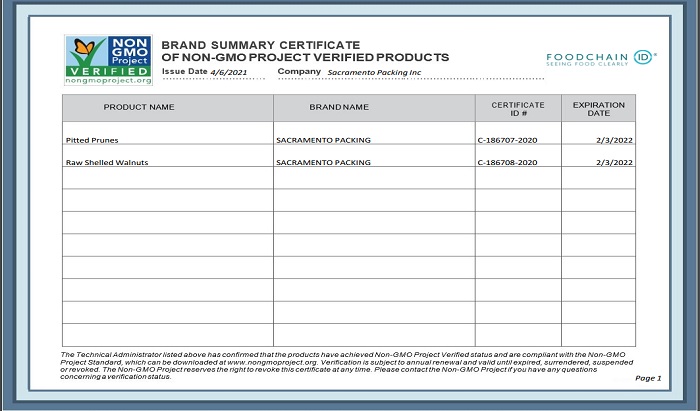Select the BRAND NAME column header
This screenshot has width=700, height=411.
tap(338, 106)
